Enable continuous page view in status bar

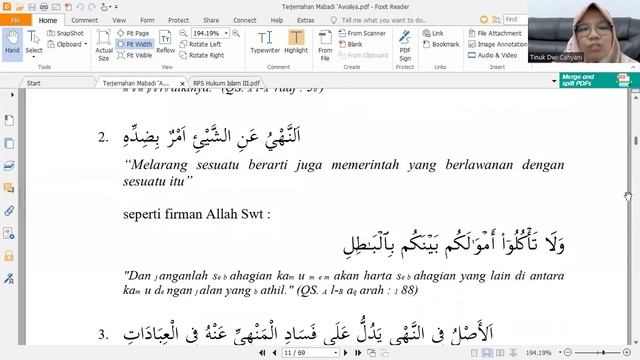click(487, 353)
